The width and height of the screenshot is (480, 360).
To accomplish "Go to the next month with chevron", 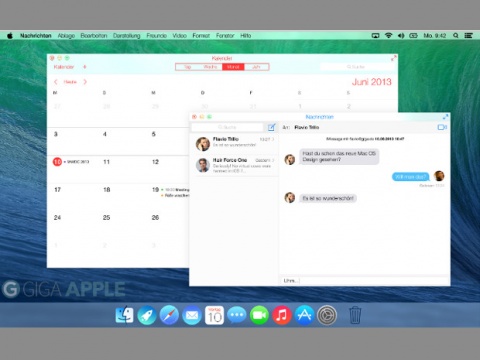I will pos(85,82).
